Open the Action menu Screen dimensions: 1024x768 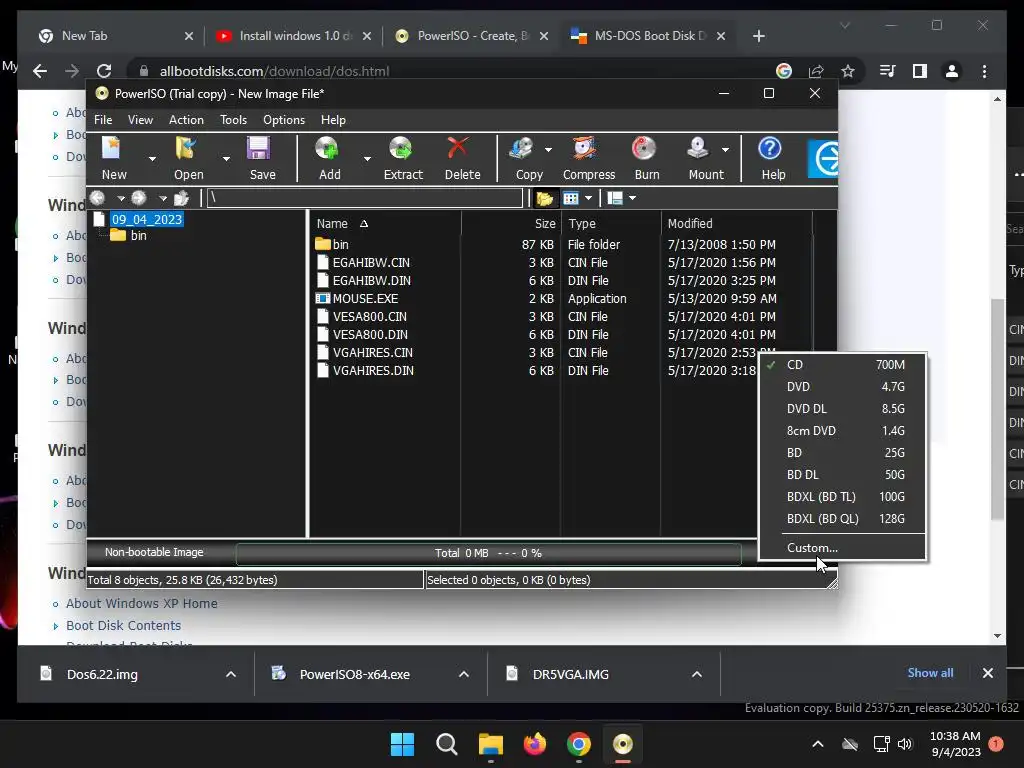[186, 120]
